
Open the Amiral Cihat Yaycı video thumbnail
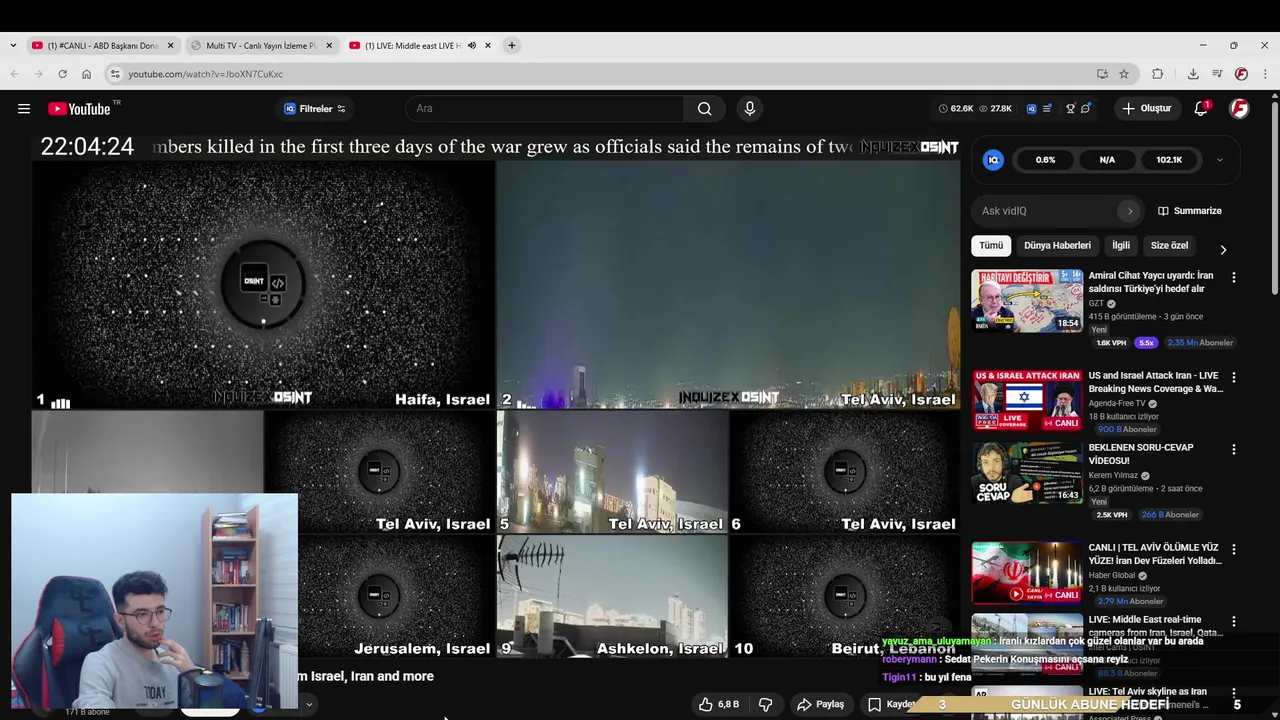point(1027,301)
